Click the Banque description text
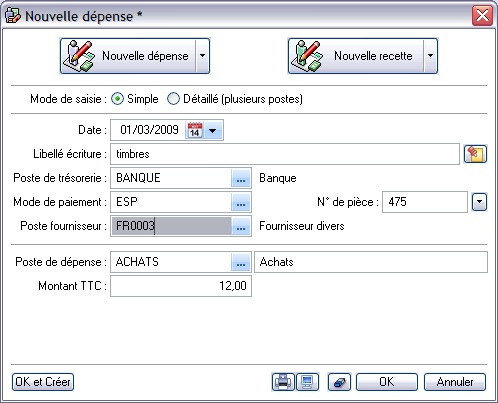Image resolution: width=498 pixels, height=403 pixels. [x=278, y=178]
